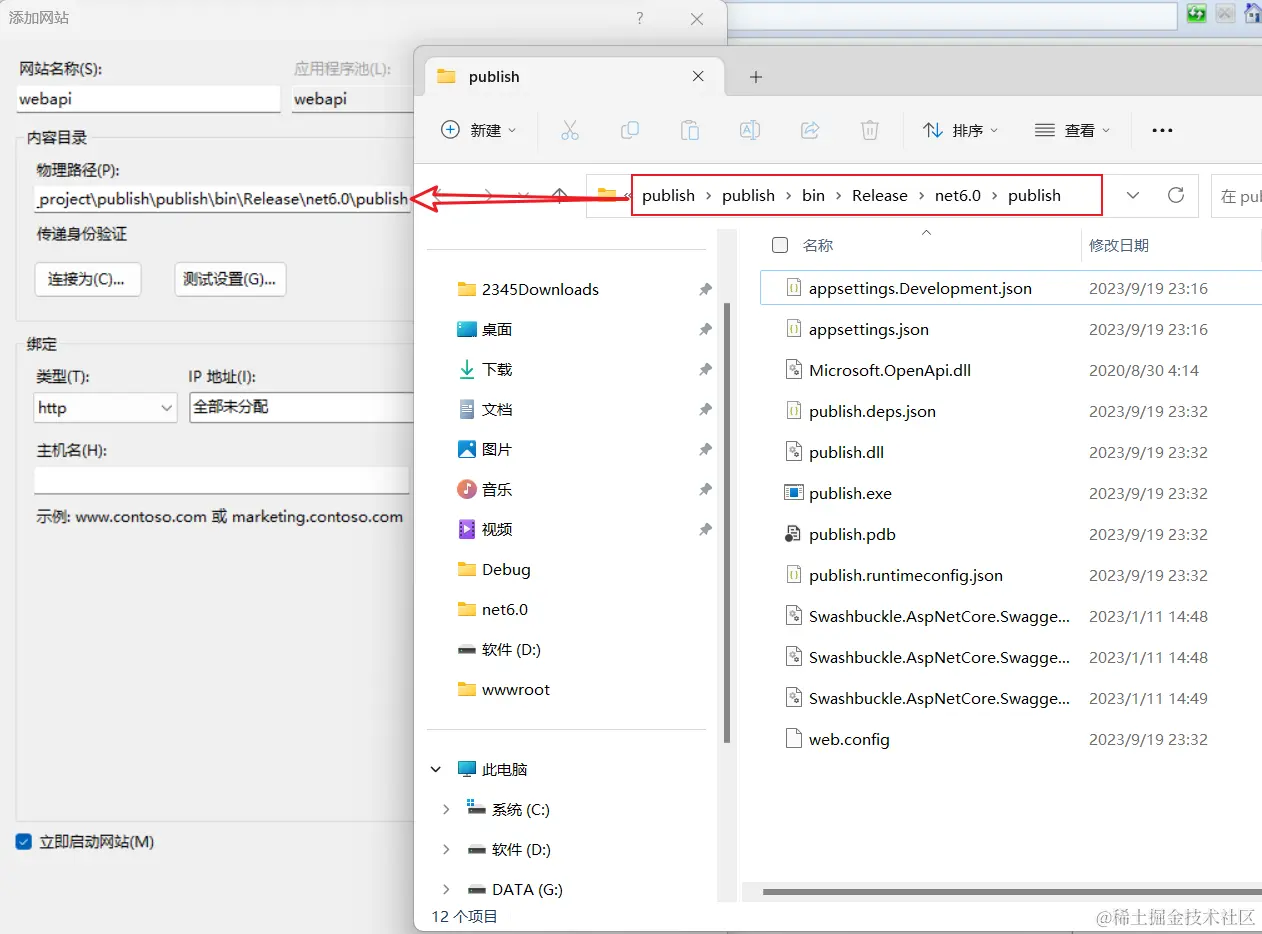Click the Copy icon in Explorer toolbar

pos(630,130)
